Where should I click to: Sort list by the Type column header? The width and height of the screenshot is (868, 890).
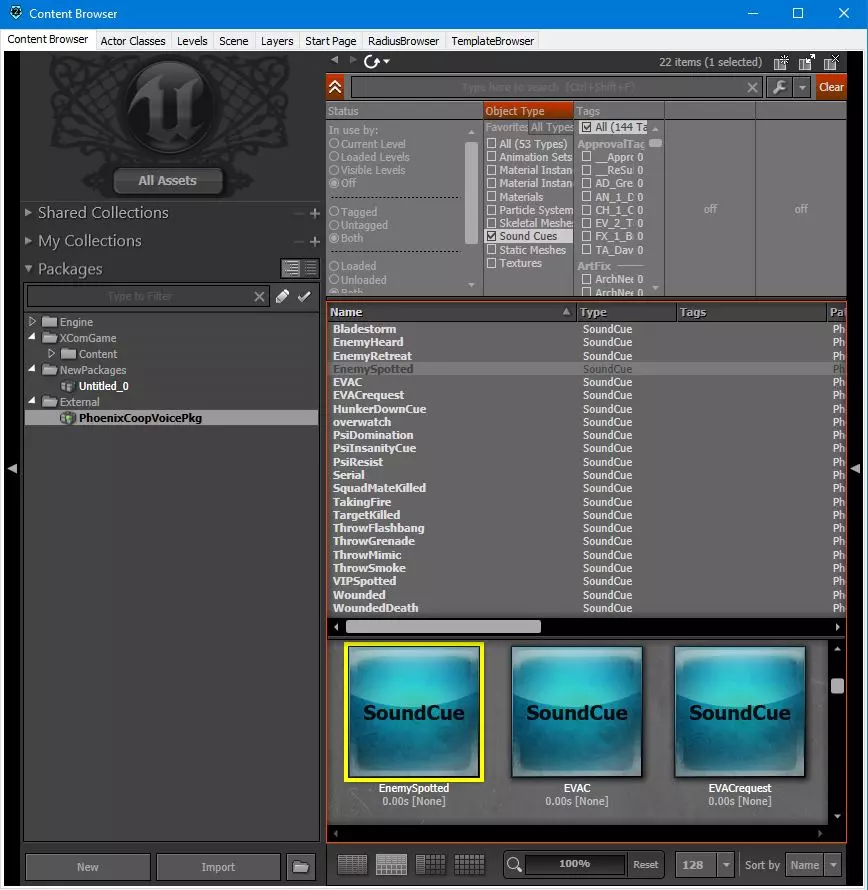coord(626,312)
